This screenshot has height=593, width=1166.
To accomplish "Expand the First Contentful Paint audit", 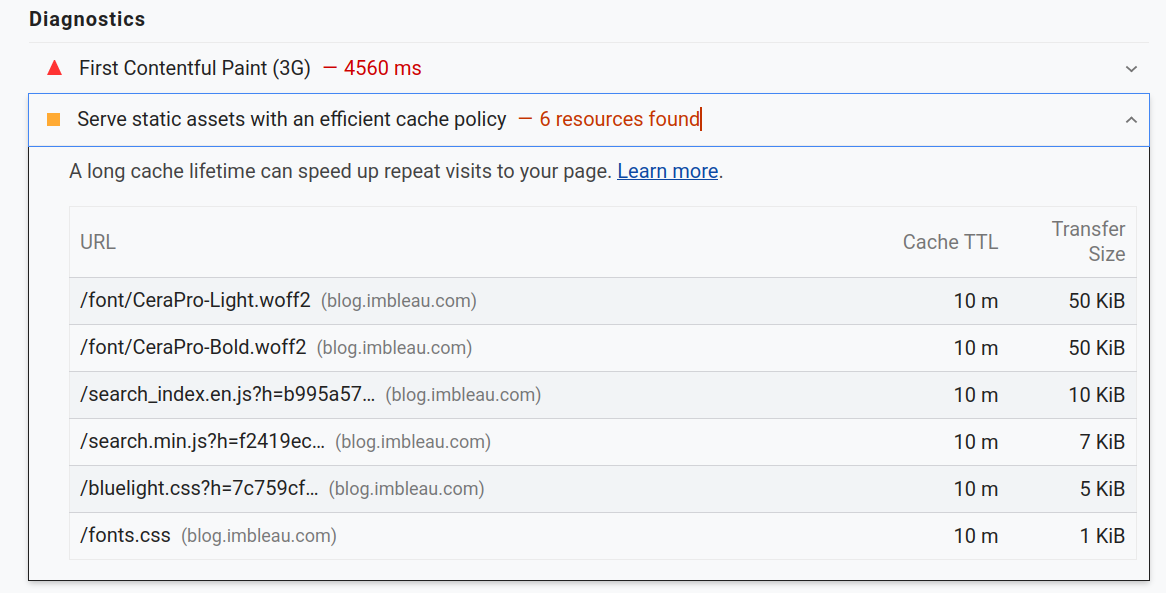I will pyautogui.click(x=1131, y=69).
